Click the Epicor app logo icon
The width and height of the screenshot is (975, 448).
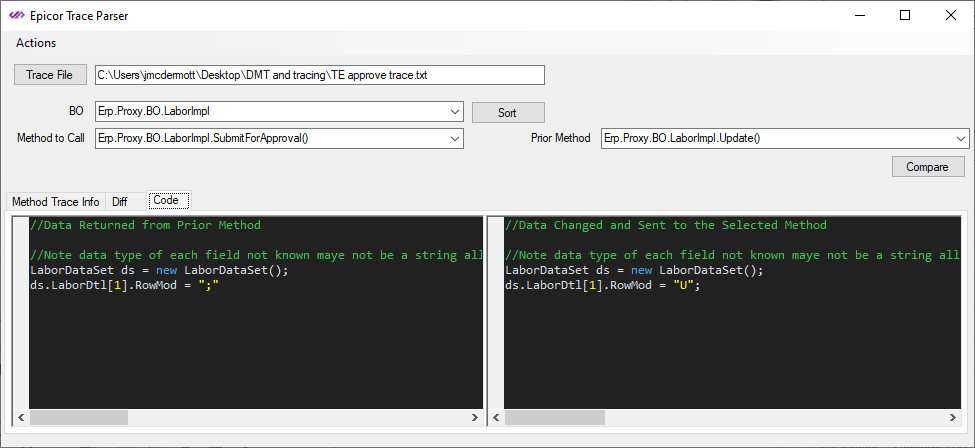click(x=17, y=16)
